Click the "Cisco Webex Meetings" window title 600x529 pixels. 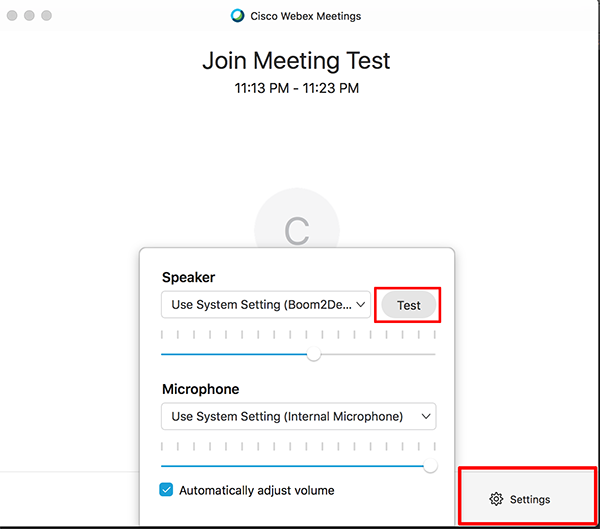pos(305,16)
